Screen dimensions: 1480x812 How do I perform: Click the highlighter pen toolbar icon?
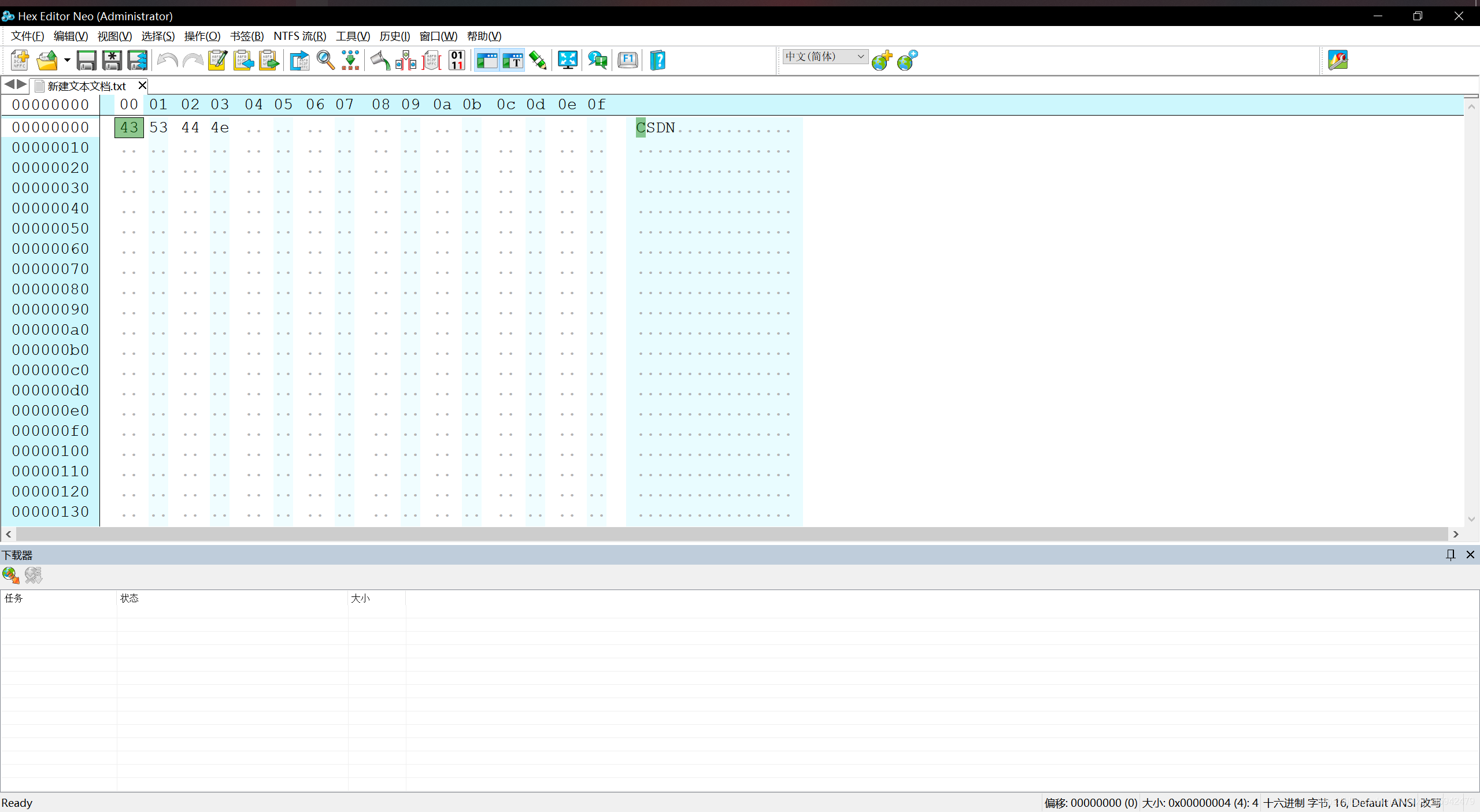coord(538,60)
